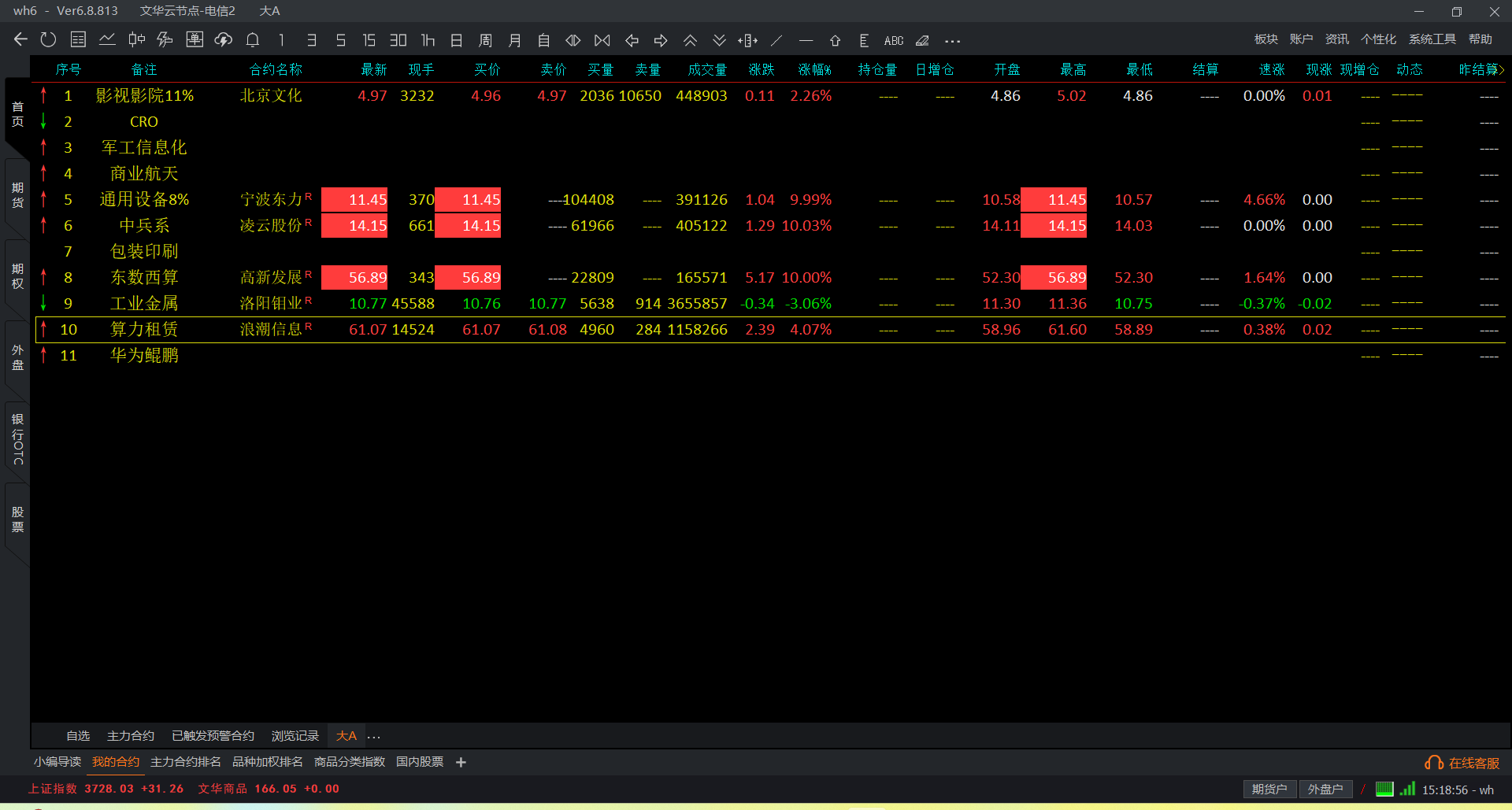The width and height of the screenshot is (1512, 810).
Task: Open the 个性化 menu
Action: pyautogui.click(x=1379, y=39)
